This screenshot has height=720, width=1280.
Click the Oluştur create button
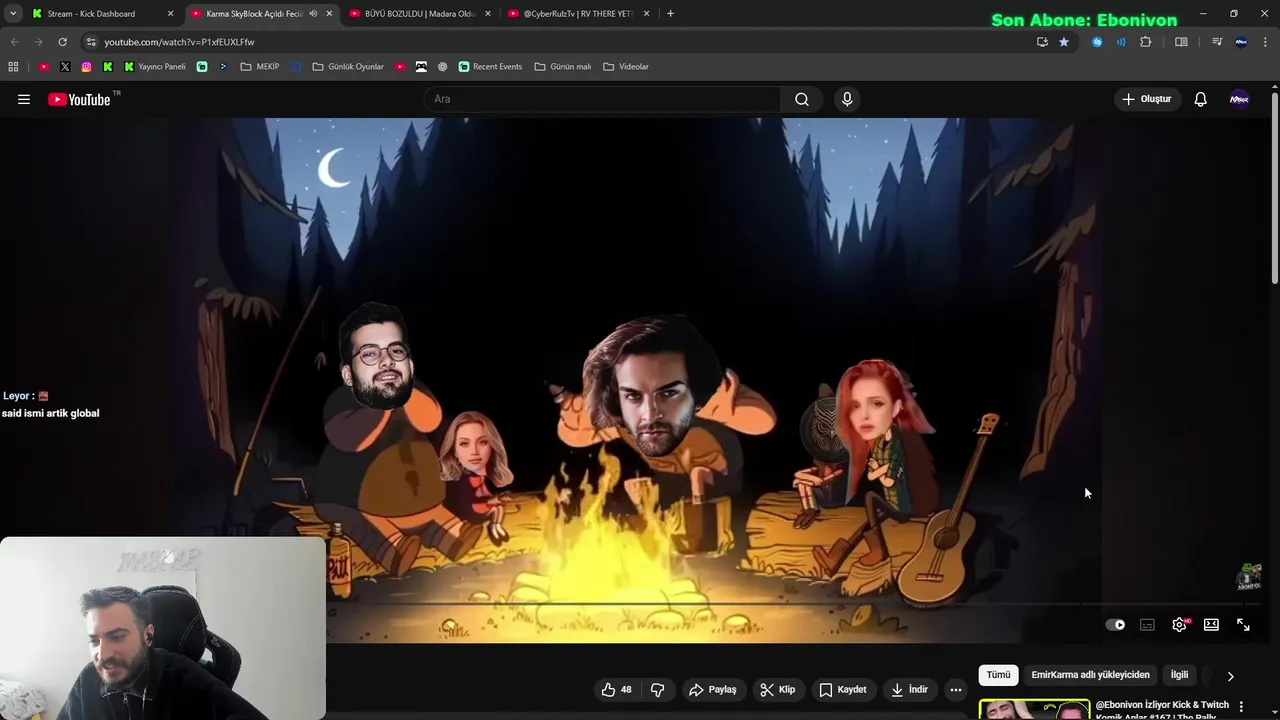click(1146, 99)
